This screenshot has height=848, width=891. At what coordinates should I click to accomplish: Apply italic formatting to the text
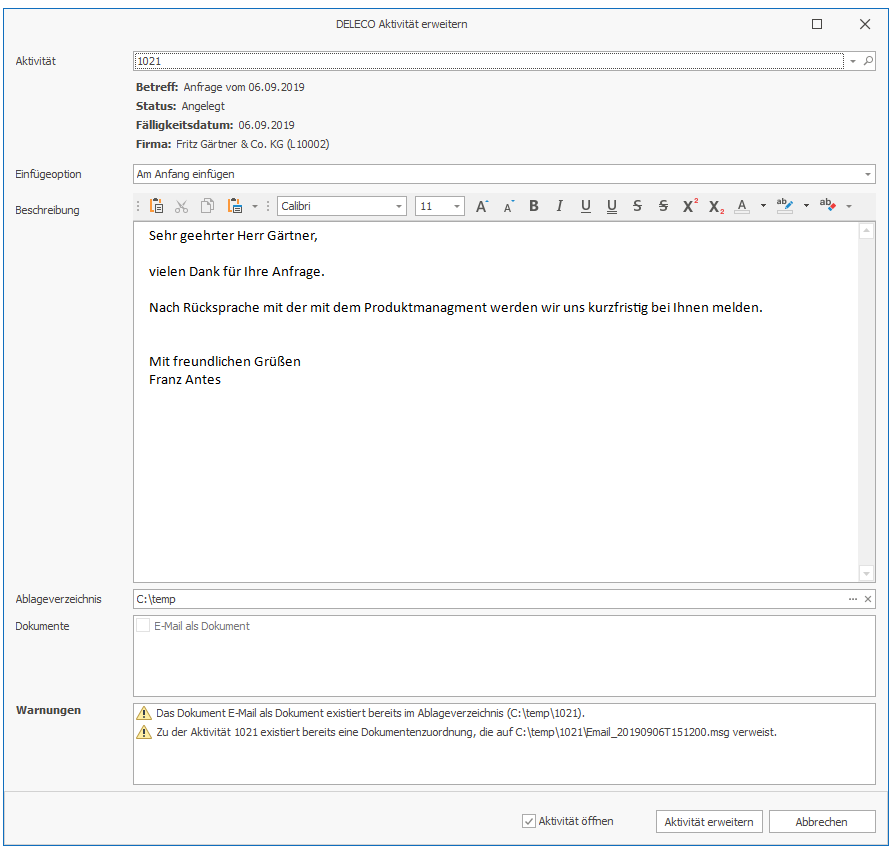click(x=559, y=206)
